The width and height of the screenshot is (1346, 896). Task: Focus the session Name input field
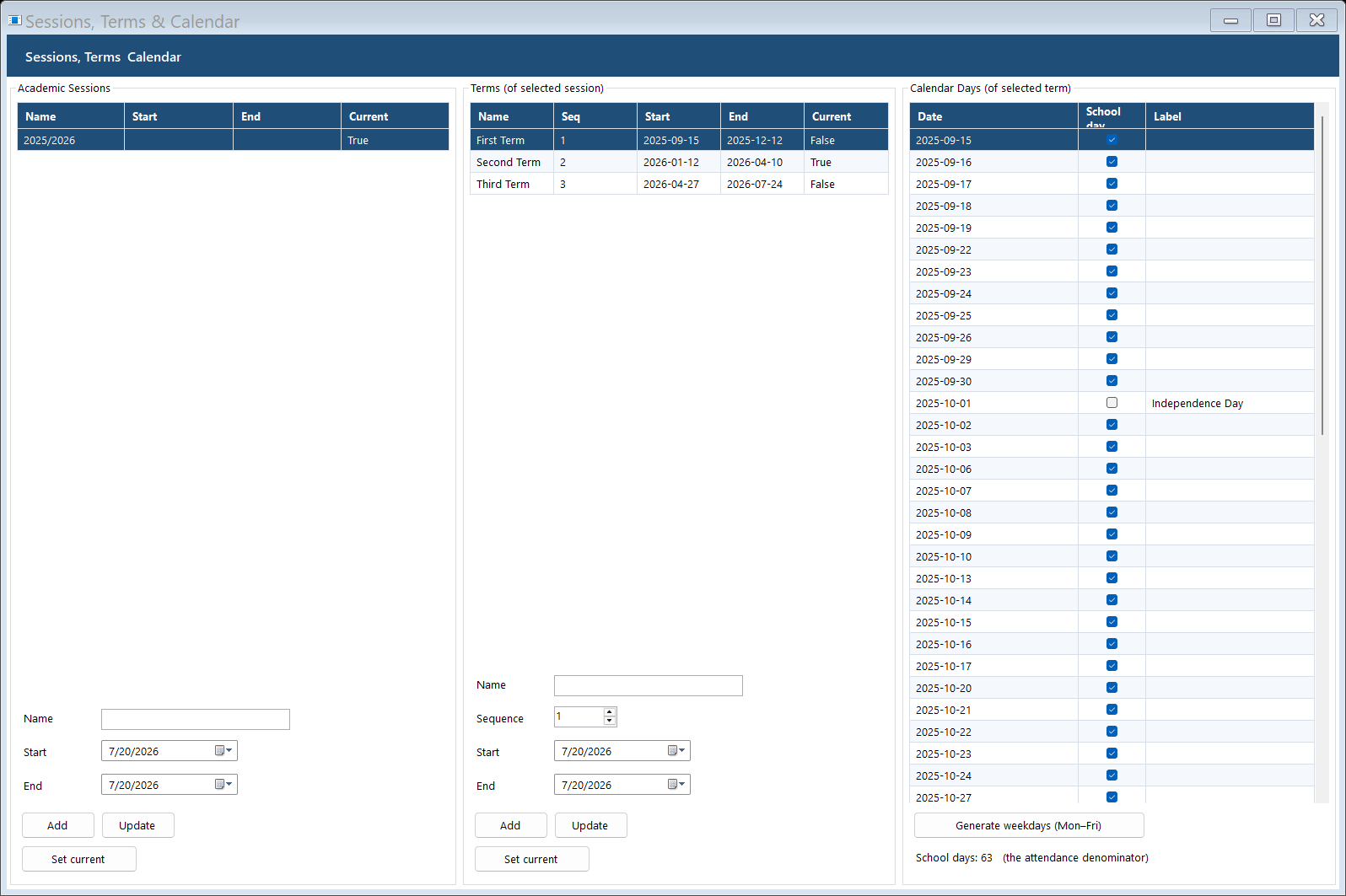click(196, 719)
